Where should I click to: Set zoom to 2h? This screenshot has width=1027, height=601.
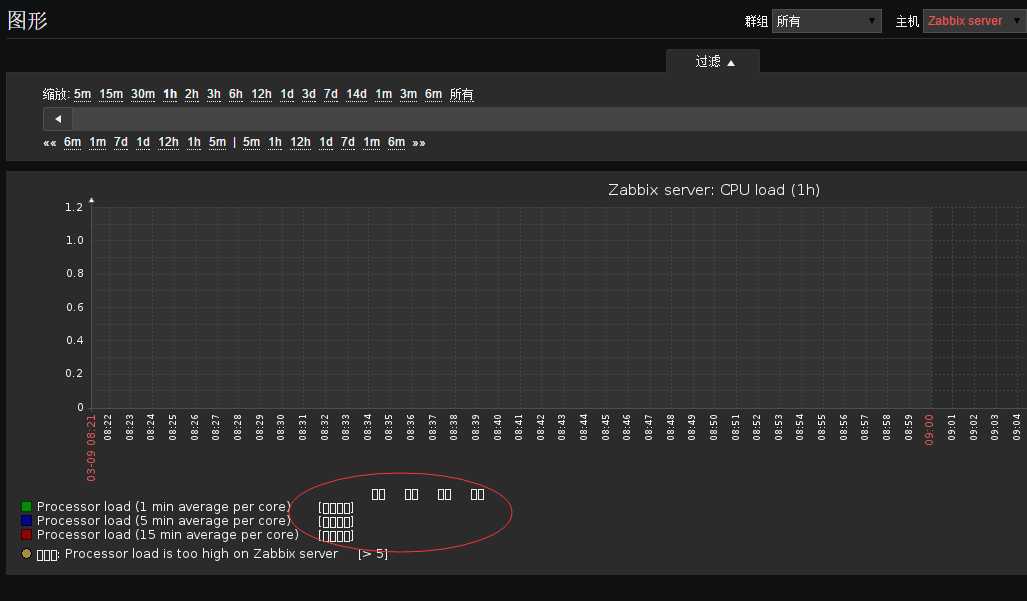pyautogui.click(x=192, y=94)
